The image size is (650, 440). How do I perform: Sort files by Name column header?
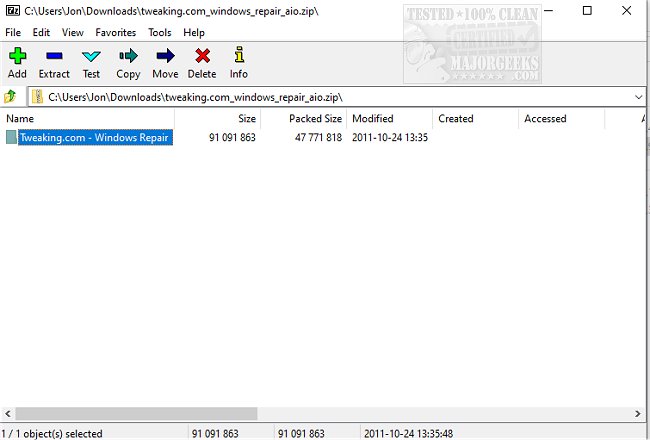87,119
